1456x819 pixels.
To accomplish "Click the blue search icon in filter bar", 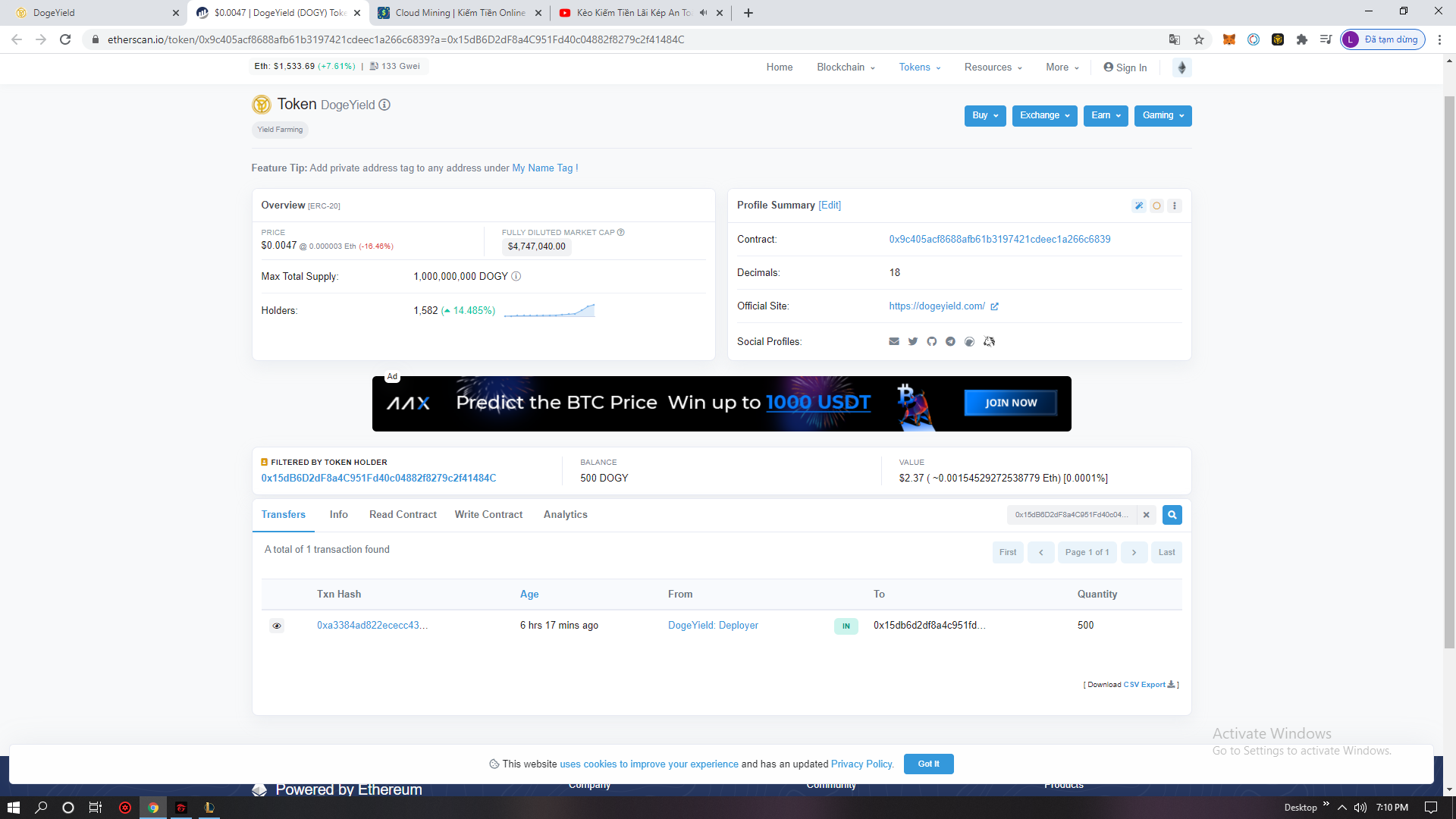I will point(1172,515).
